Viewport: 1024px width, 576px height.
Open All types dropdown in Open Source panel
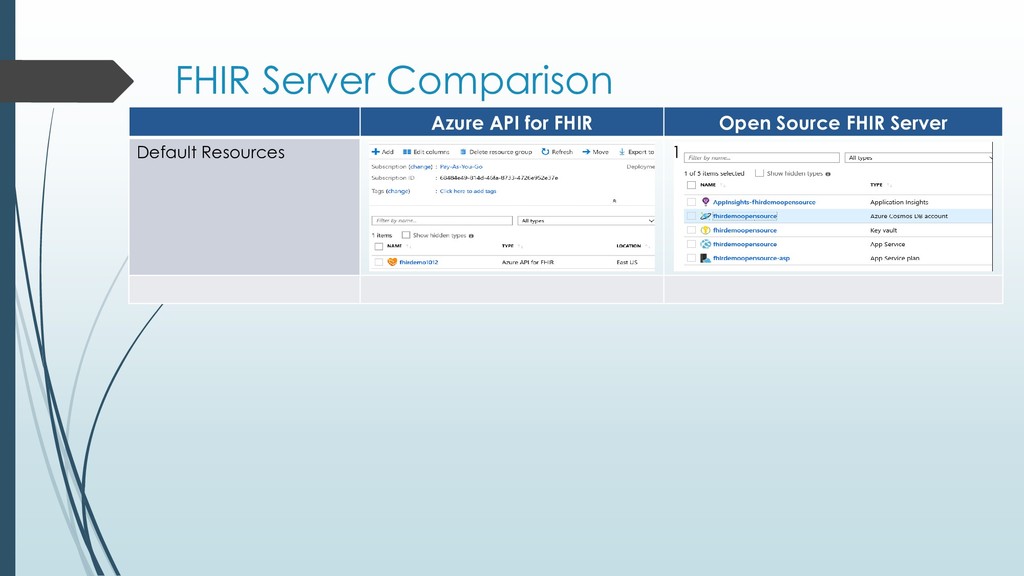click(x=919, y=157)
